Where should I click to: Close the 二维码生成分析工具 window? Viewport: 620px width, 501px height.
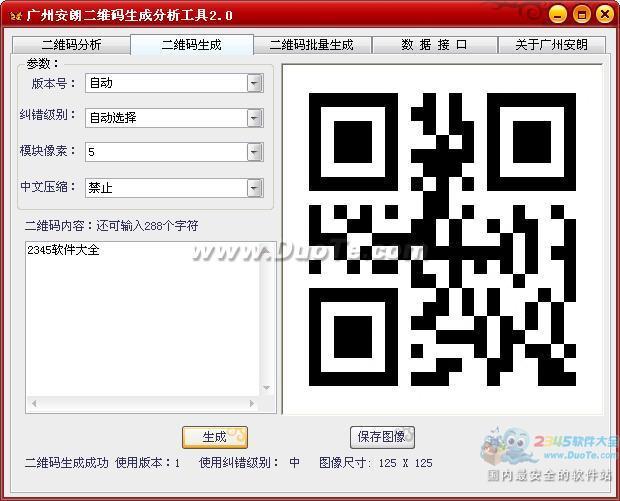605,15
